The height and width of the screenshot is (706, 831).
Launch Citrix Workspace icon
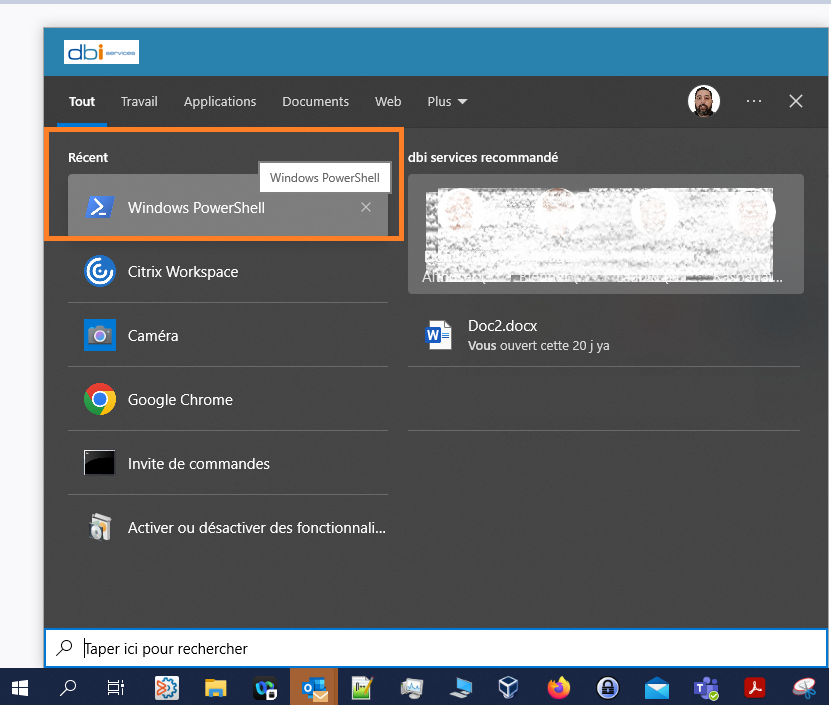(100, 271)
